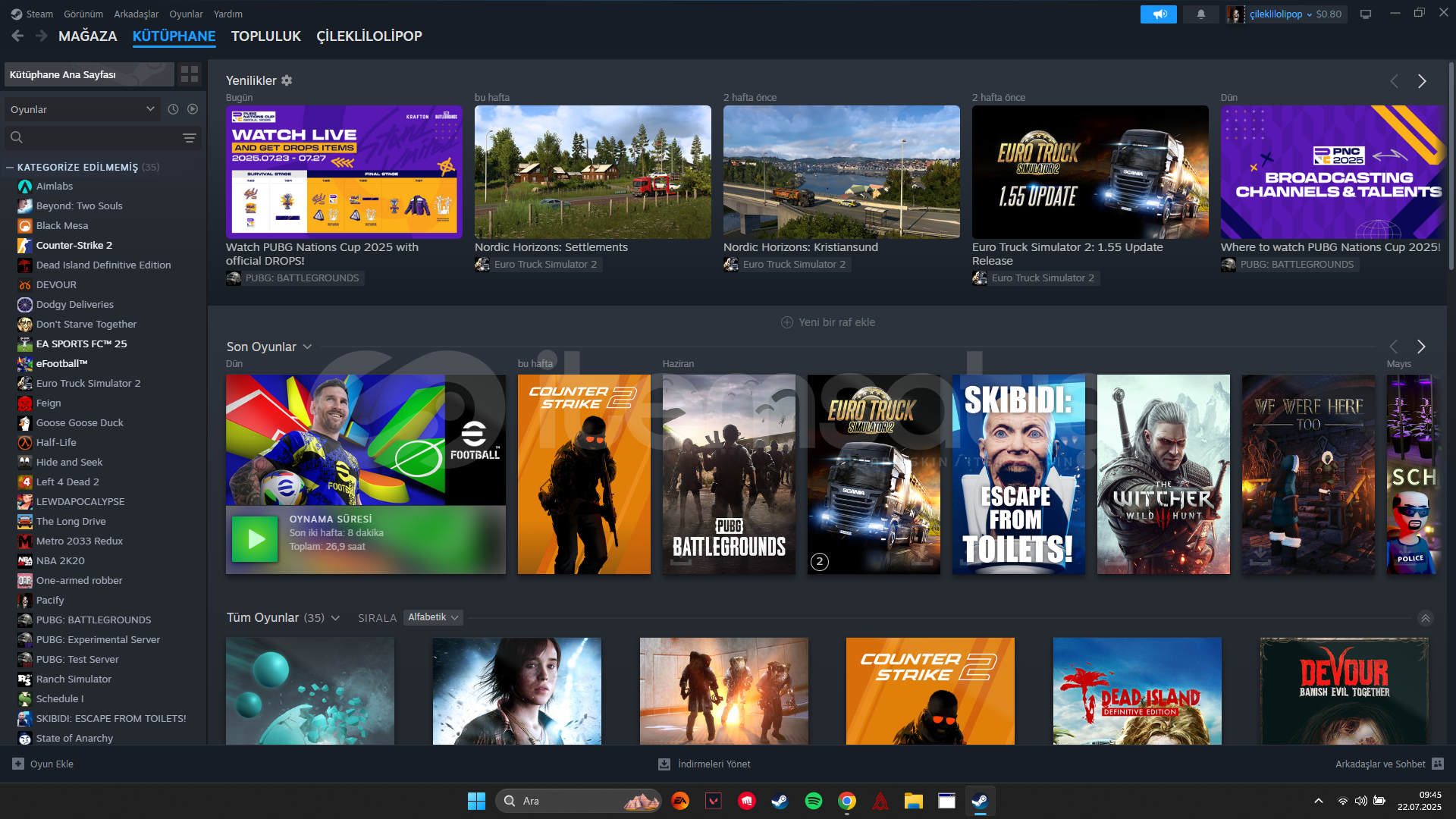Switch to TOPLULUK tab
This screenshot has height=819, width=1456.
pos(266,36)
